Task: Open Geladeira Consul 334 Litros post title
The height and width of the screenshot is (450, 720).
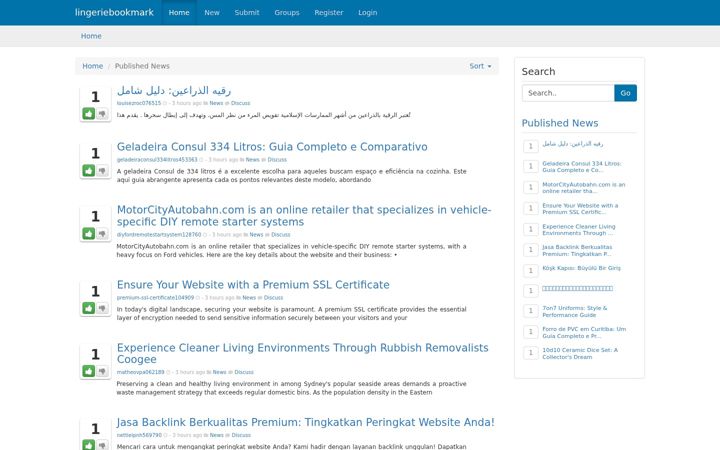Action: pyautogui.click(x=272, y=147)
